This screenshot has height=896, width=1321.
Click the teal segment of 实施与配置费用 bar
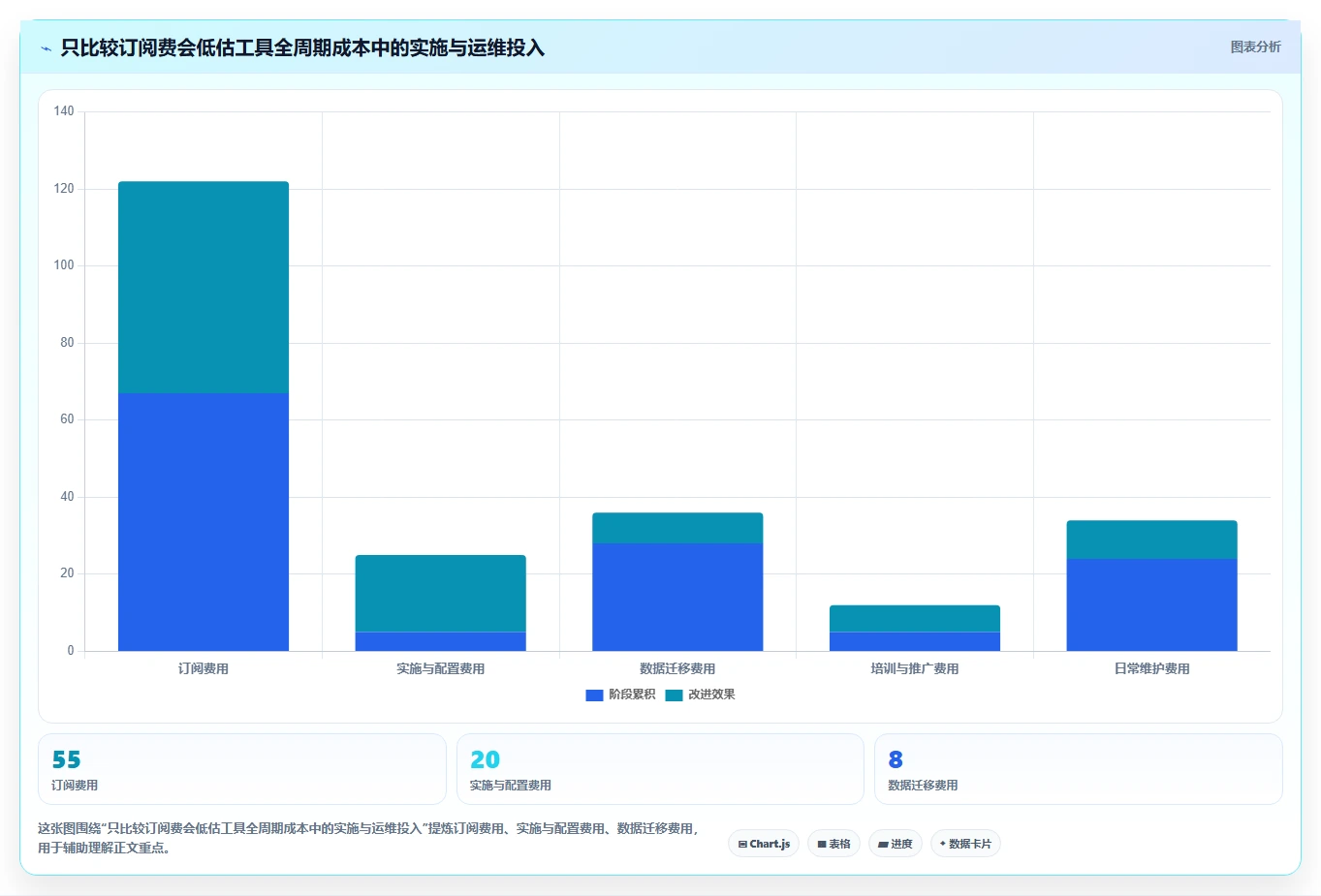[x=441, y=593]
